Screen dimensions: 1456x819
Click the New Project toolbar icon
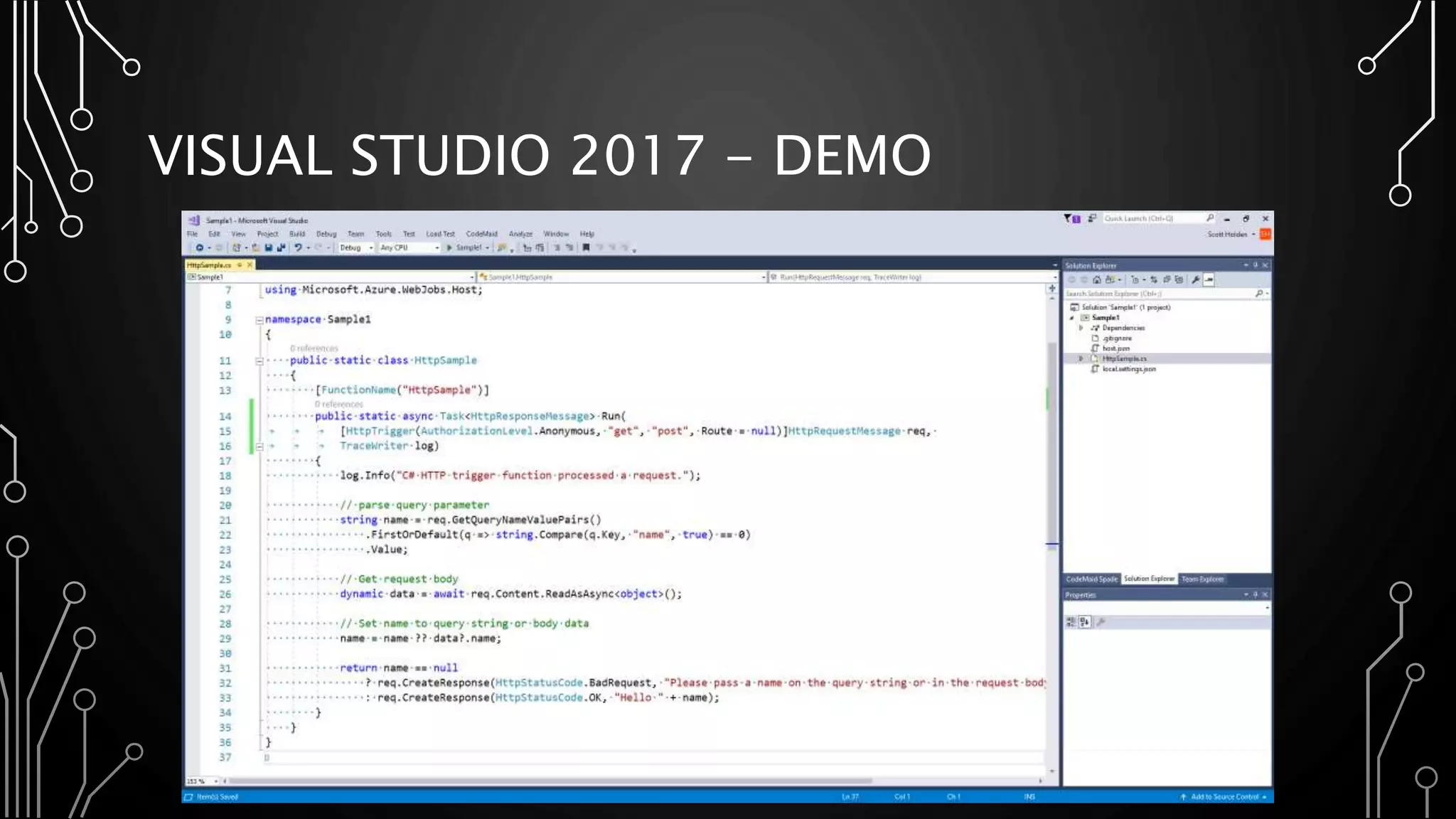tap(237, 247)
